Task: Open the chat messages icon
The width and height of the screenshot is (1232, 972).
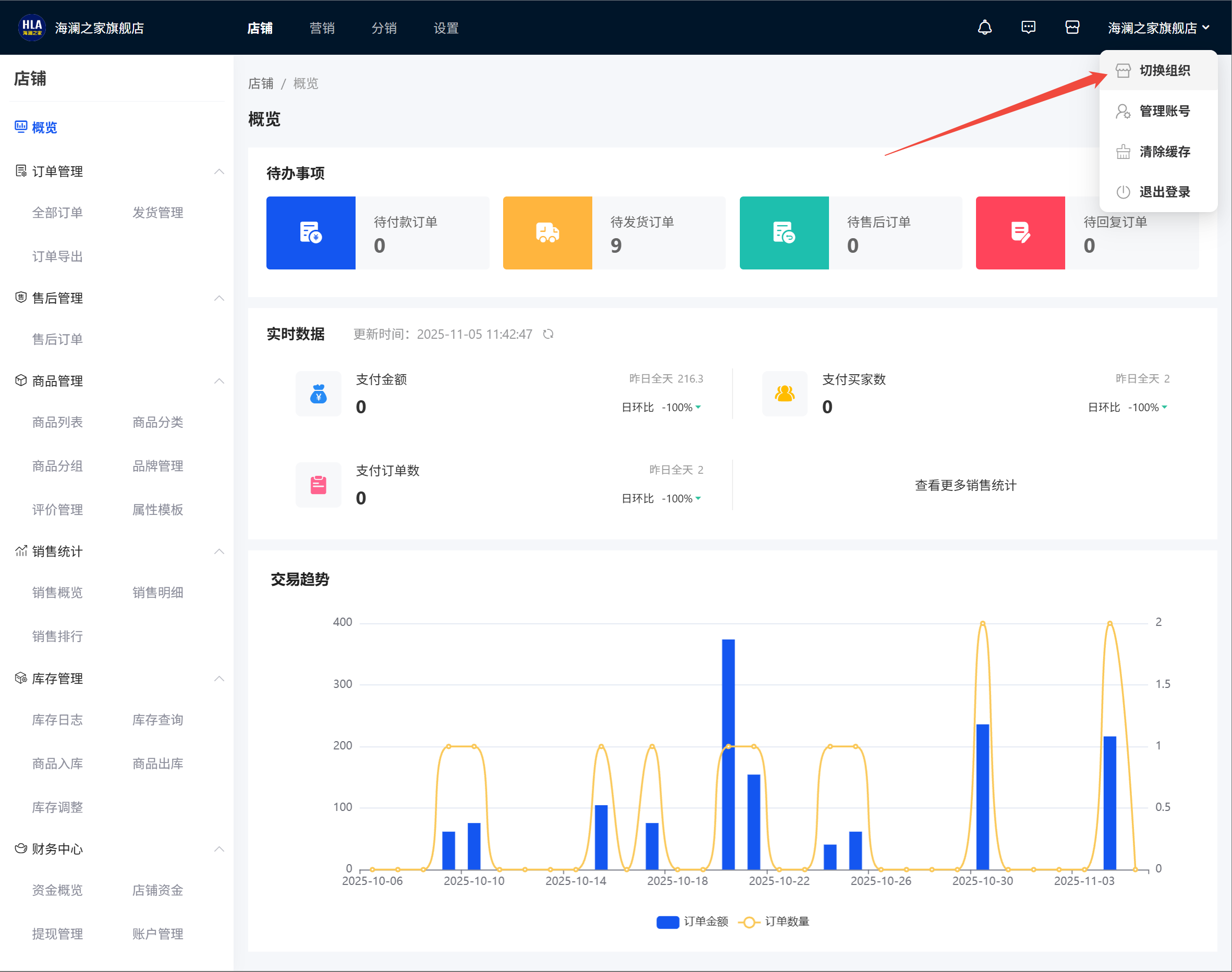Action: [x=1028, y=27]
